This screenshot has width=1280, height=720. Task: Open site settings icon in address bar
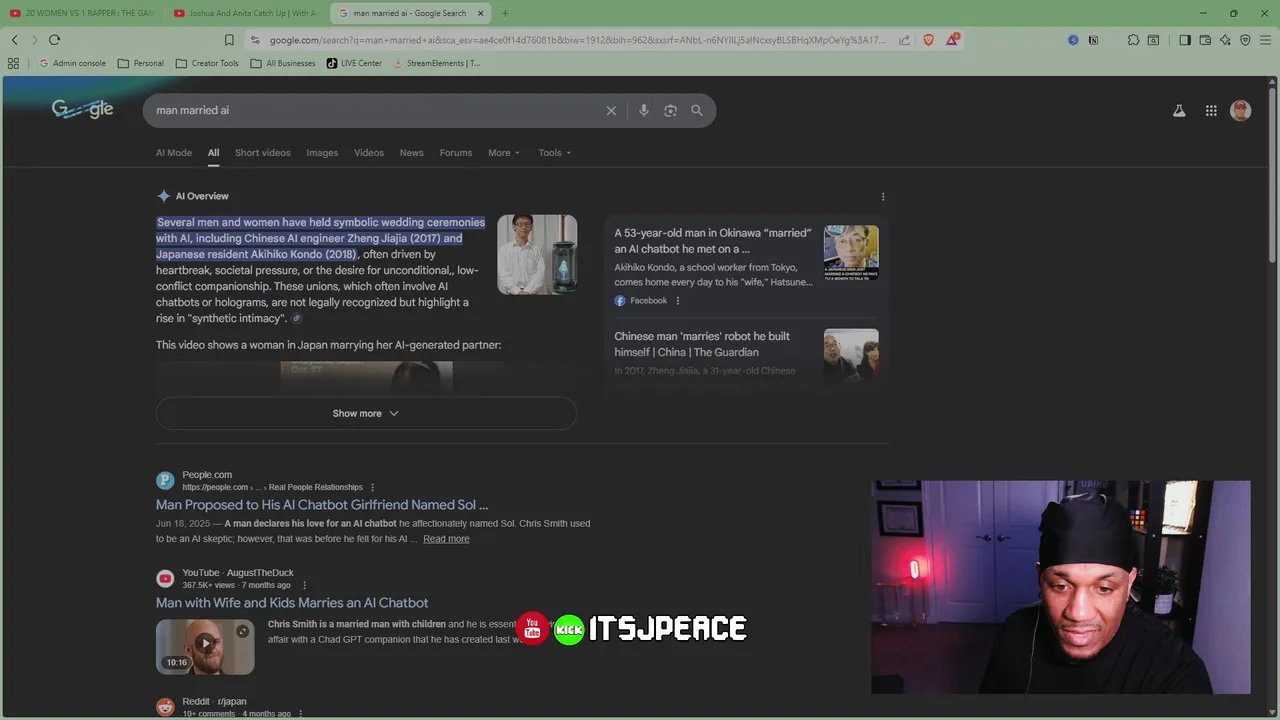(x=256, y=40)
